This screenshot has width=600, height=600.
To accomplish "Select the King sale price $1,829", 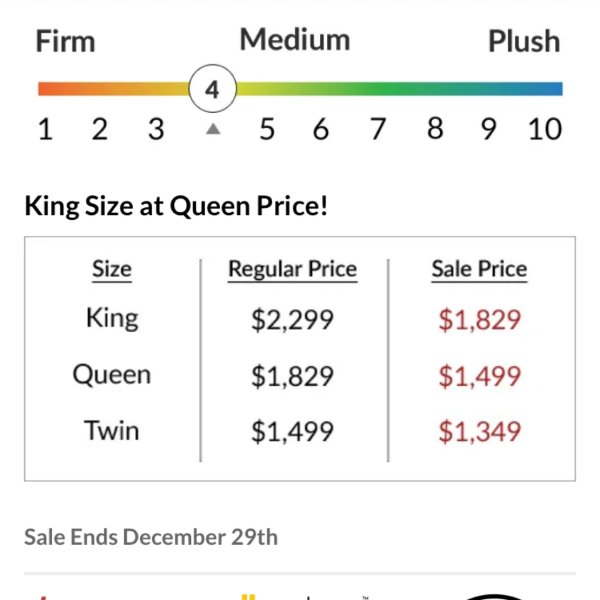I will (x=479, y=320).
